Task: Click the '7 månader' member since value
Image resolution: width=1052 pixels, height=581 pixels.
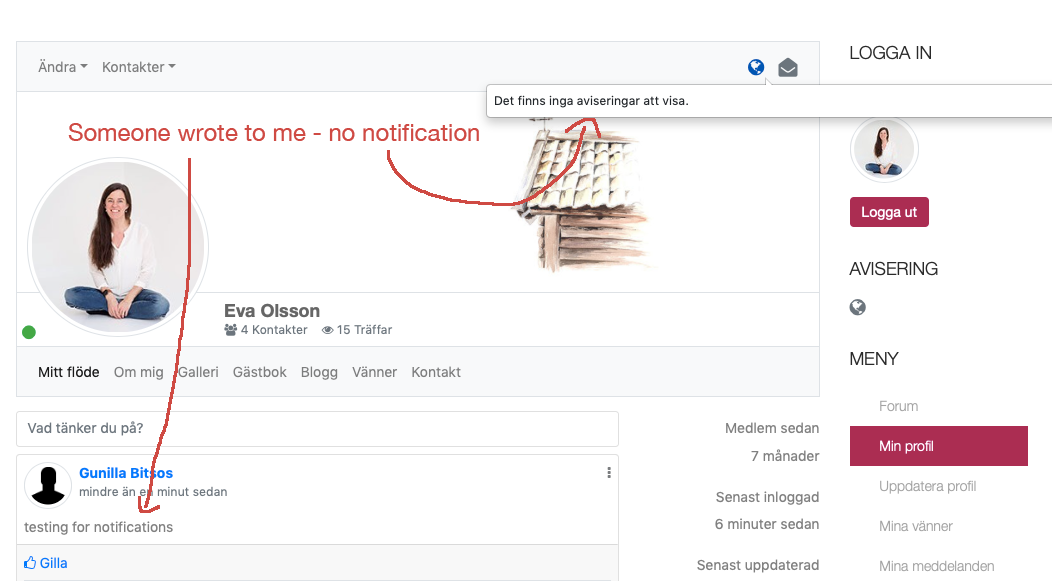Action: coord(785,456)
